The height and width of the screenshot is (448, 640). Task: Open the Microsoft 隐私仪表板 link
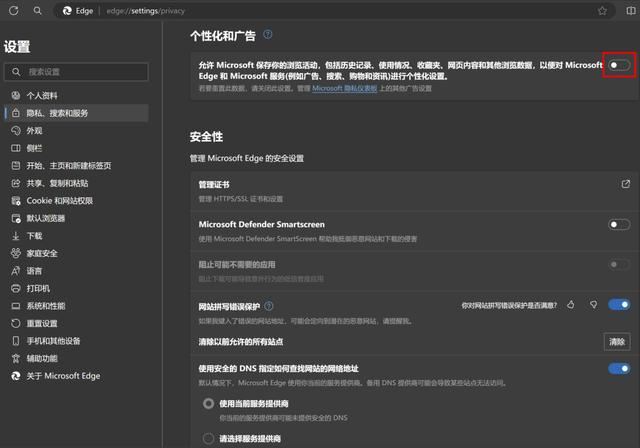coord(344,88)
